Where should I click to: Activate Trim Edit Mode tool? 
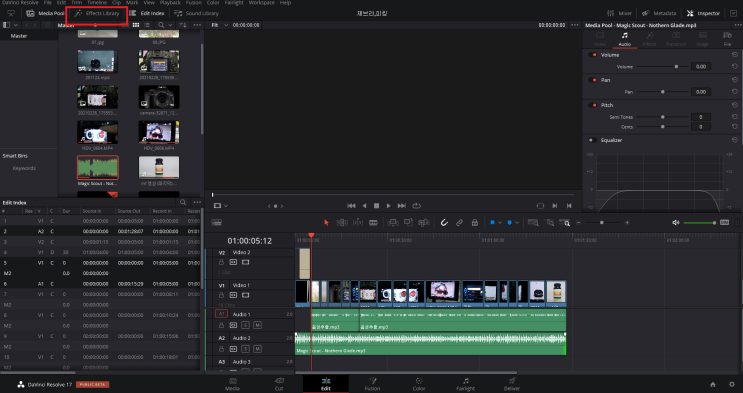[x=342, y=222]
